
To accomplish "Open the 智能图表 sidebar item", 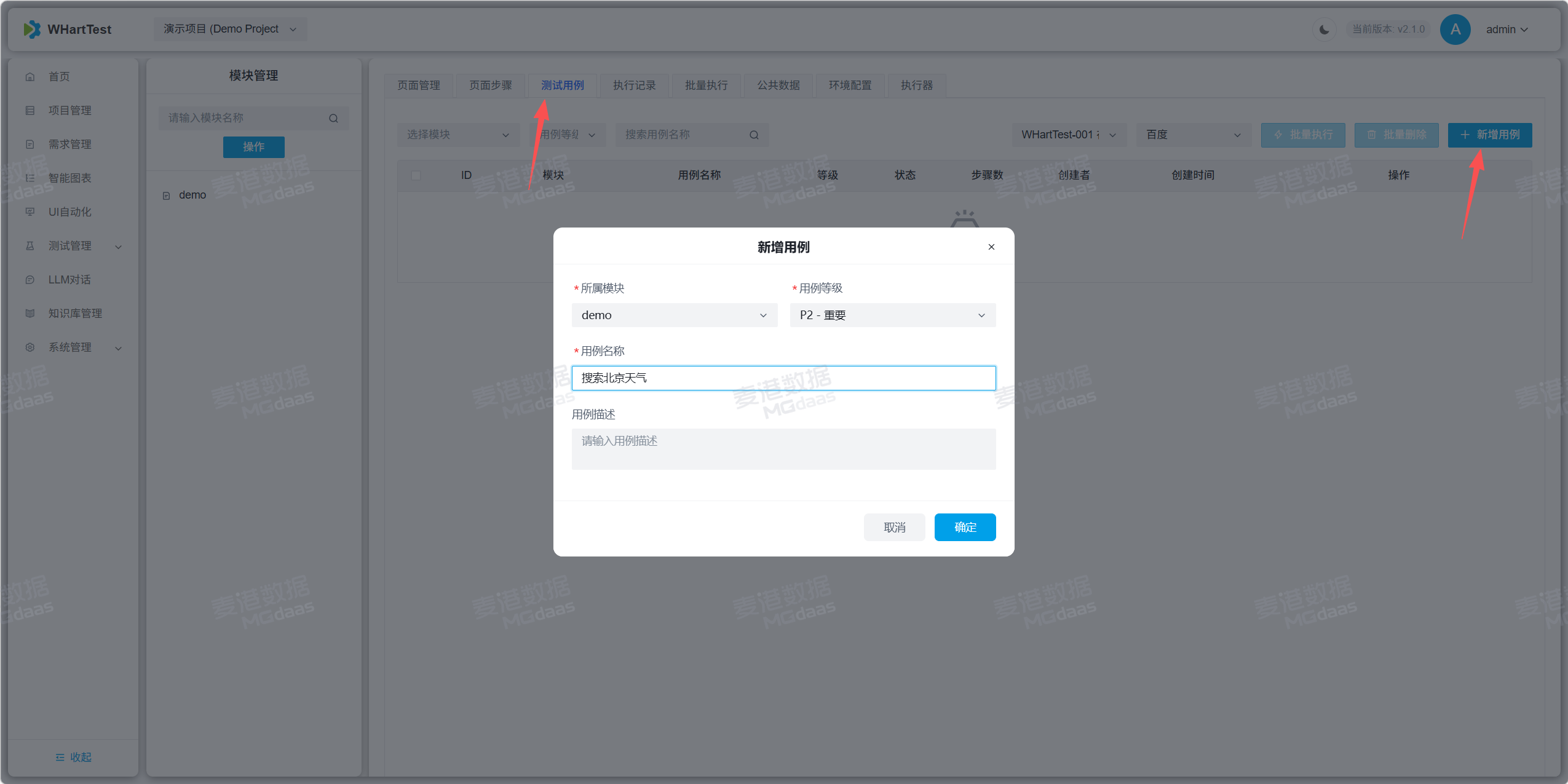I will pyautogui.click(x=69, y=178).
